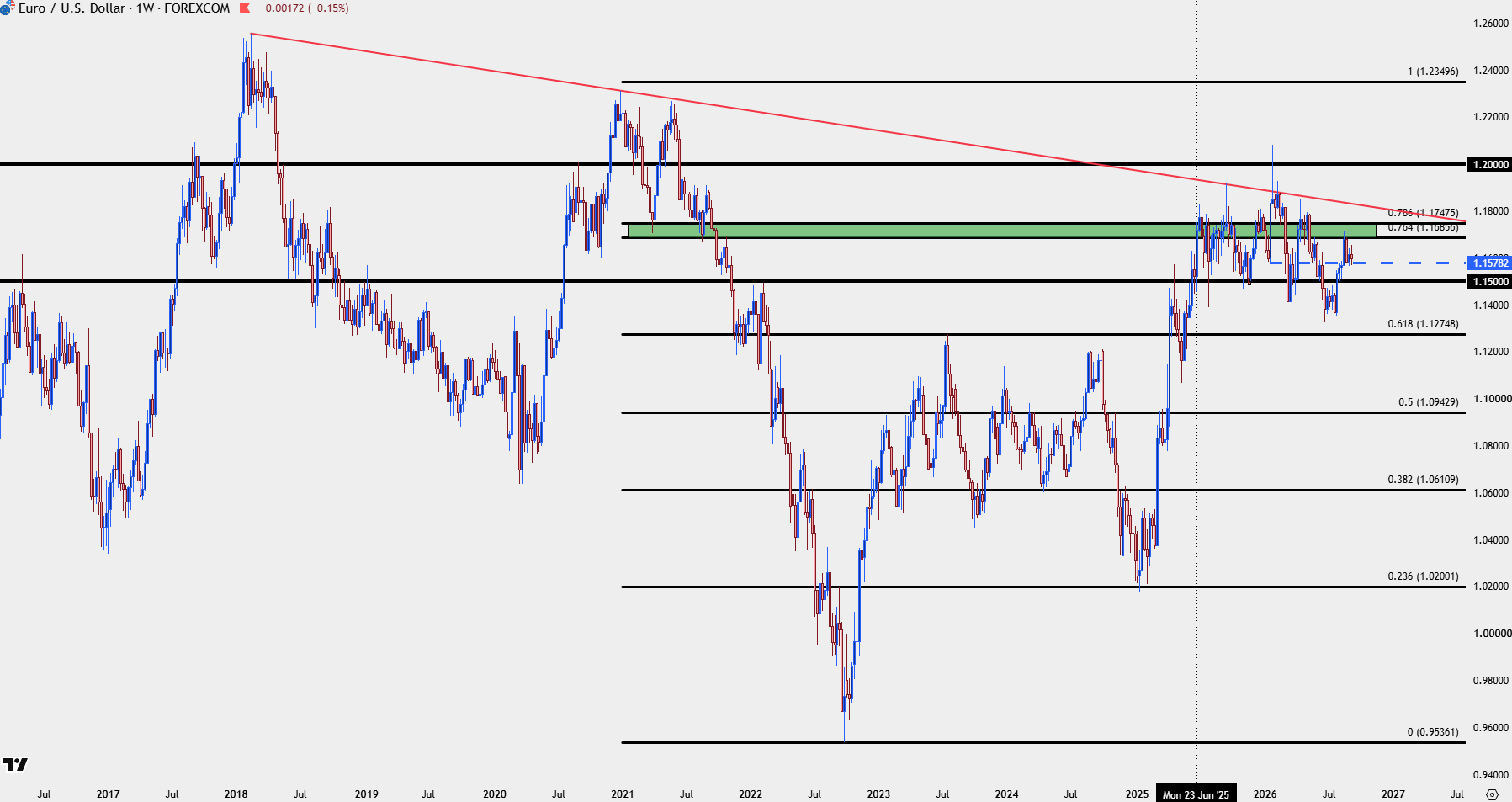Click the EUR/USD currency flags icon

(7, 8)
